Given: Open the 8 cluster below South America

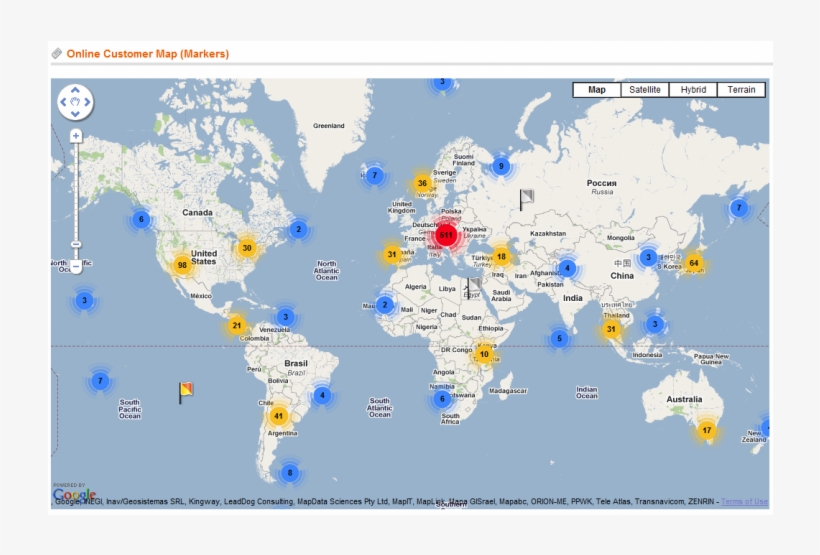Looking at the screenshot, I should click(x=290, y=473).
